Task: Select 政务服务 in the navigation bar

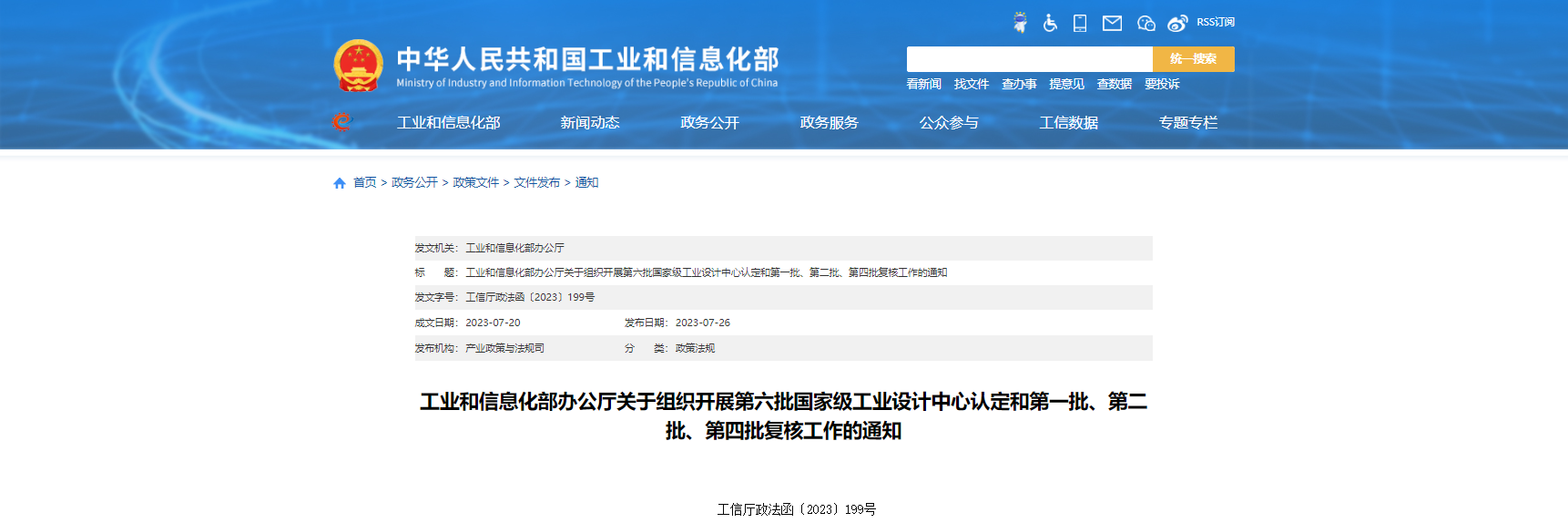Action: point(829,122)
